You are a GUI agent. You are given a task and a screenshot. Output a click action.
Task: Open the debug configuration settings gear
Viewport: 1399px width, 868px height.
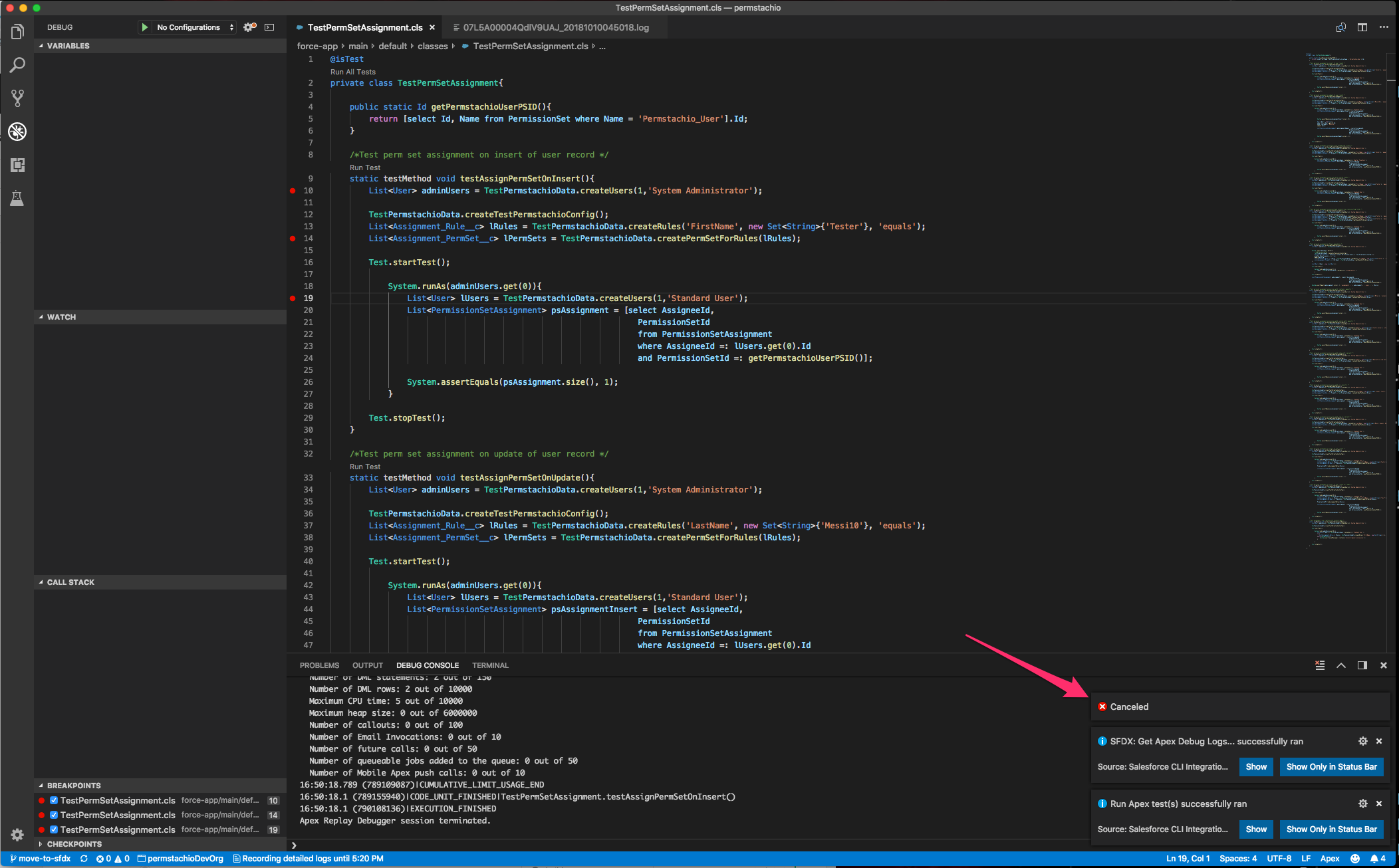249,27
